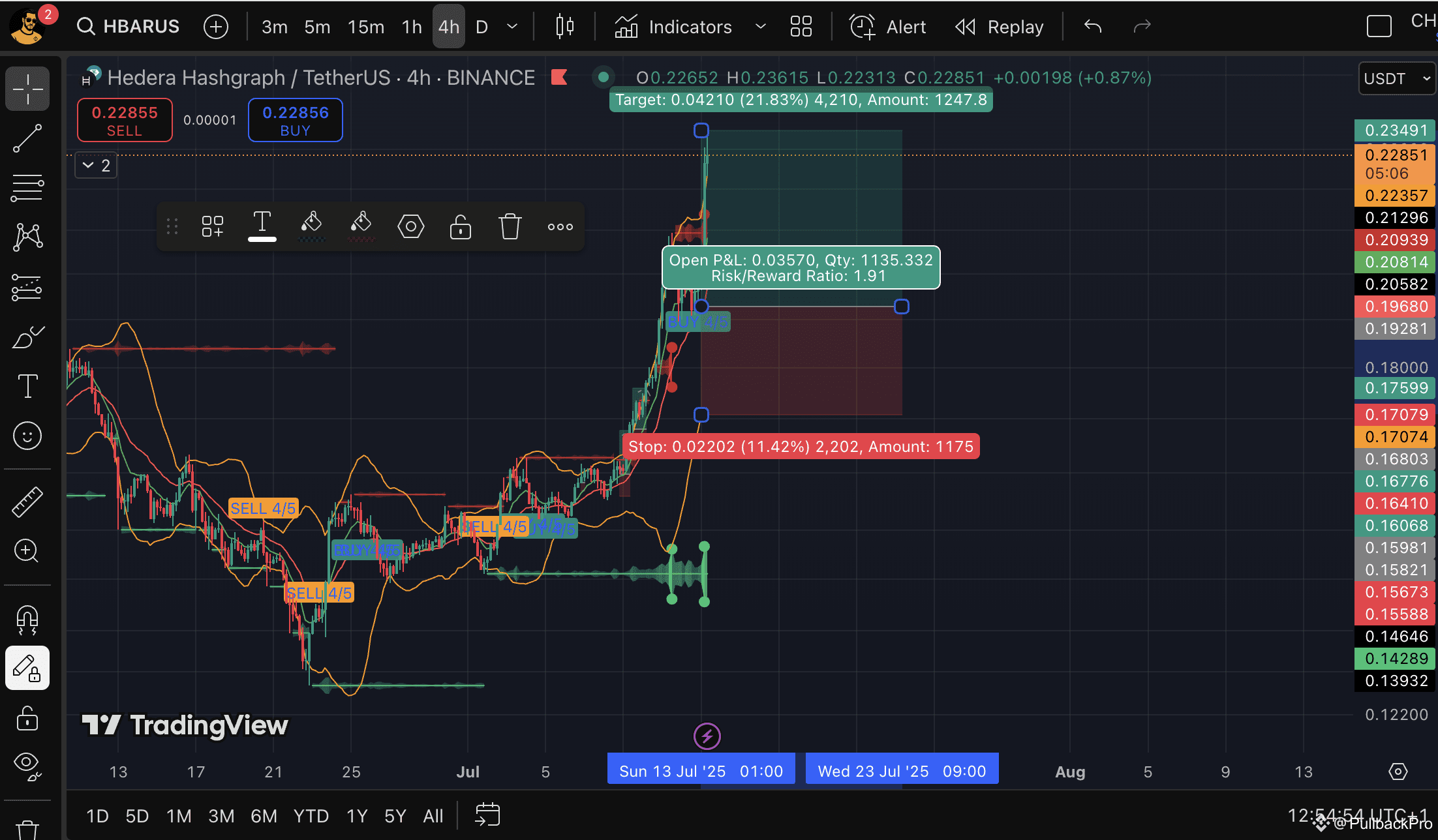Screen dimensions: 1438x840
Task: Toggle lock on the selected position drawing
Action: tap(461, 227)
